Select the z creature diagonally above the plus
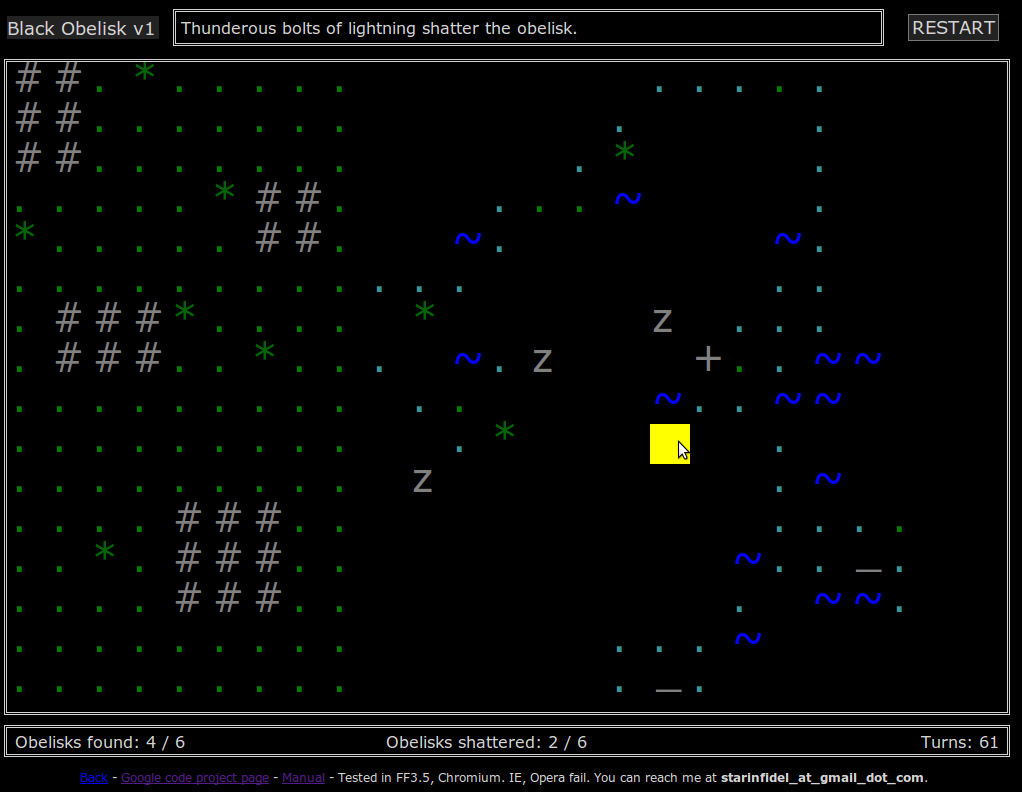This screenshot has width=1022, height=792. click(x=662, y=321)
